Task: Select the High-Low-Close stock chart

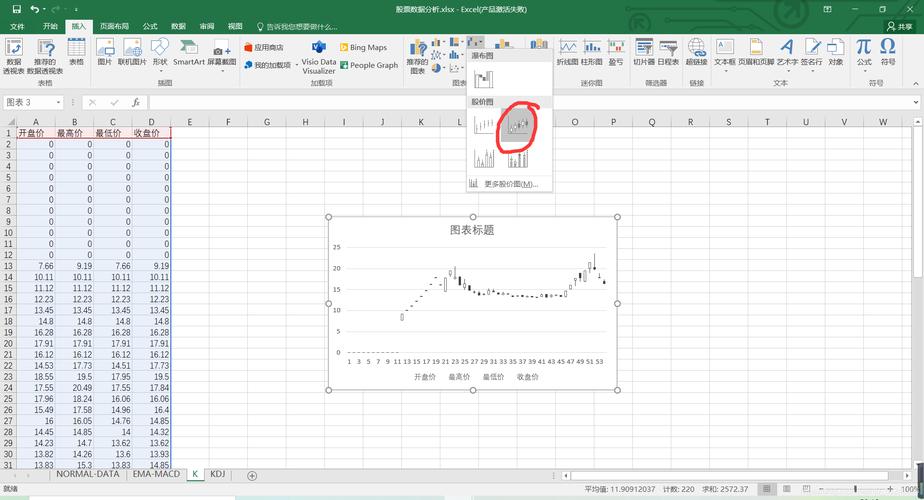Action: 484,125
